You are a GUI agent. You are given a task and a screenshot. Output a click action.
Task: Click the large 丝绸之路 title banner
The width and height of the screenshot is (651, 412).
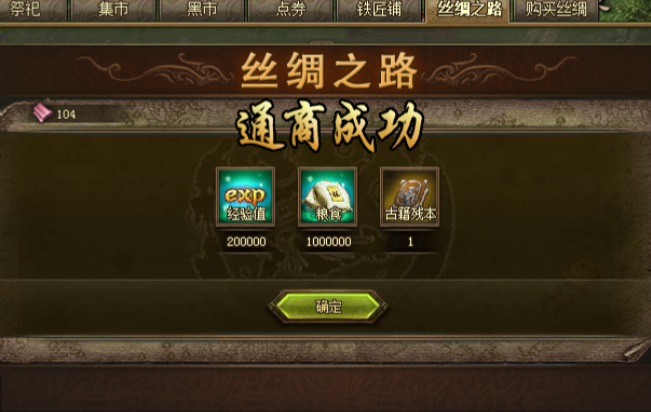coord(328,71)
